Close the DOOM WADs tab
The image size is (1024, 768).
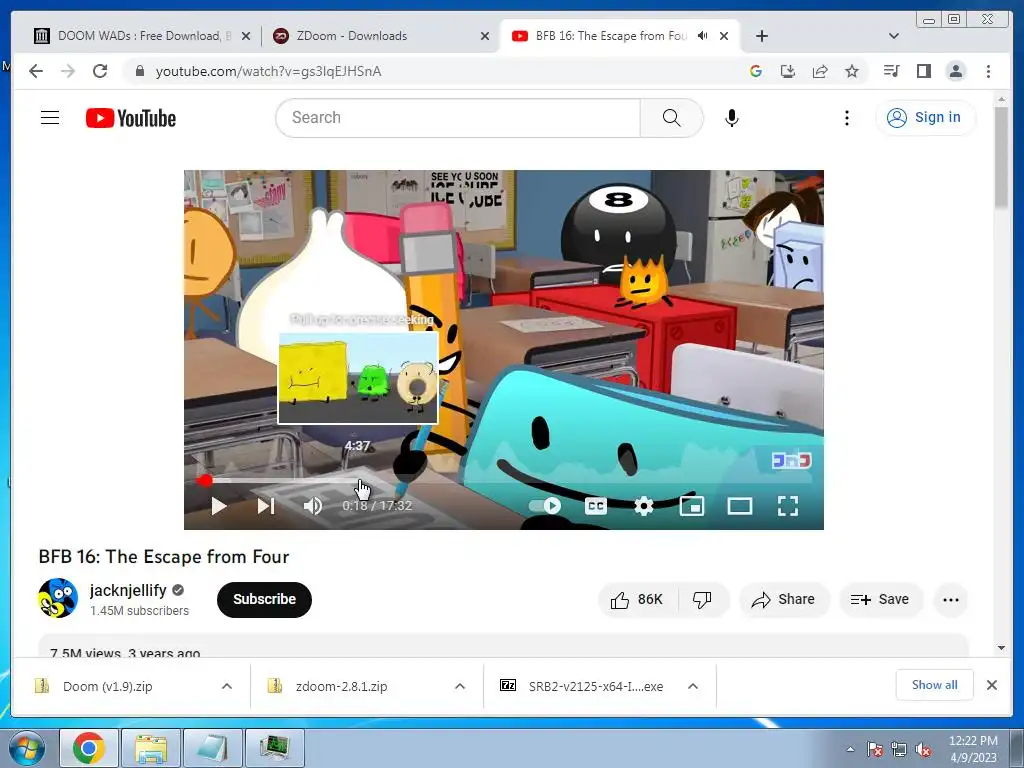click(246, 37)
